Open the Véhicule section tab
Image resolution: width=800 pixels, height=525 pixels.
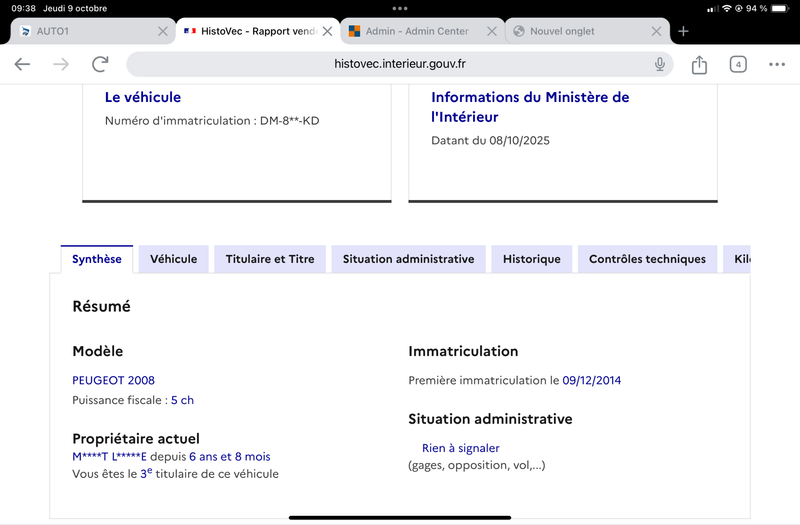[174, 259]
